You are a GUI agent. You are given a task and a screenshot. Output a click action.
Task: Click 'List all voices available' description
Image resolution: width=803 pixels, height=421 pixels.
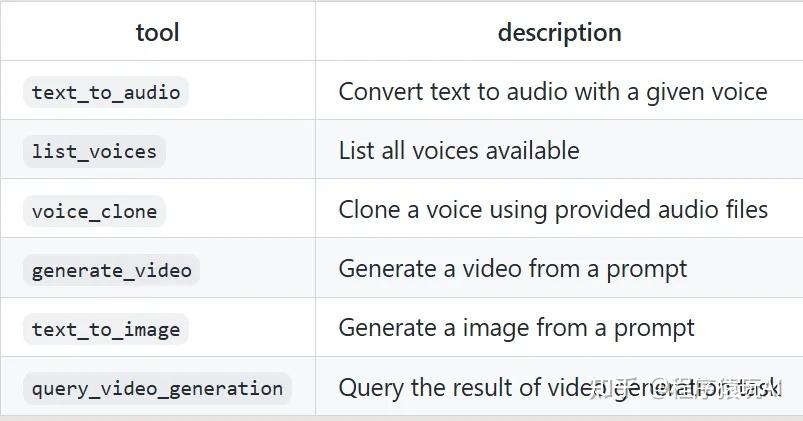[x=458, y=151]
